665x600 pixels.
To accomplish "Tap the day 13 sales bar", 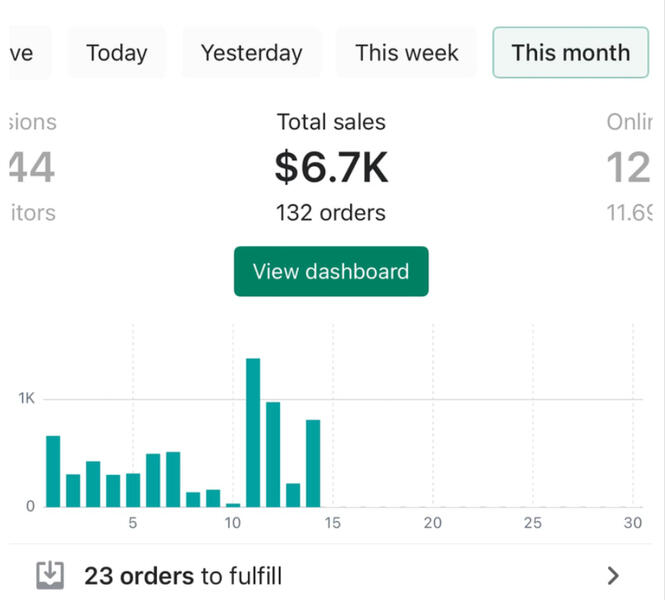I will 293,495.
